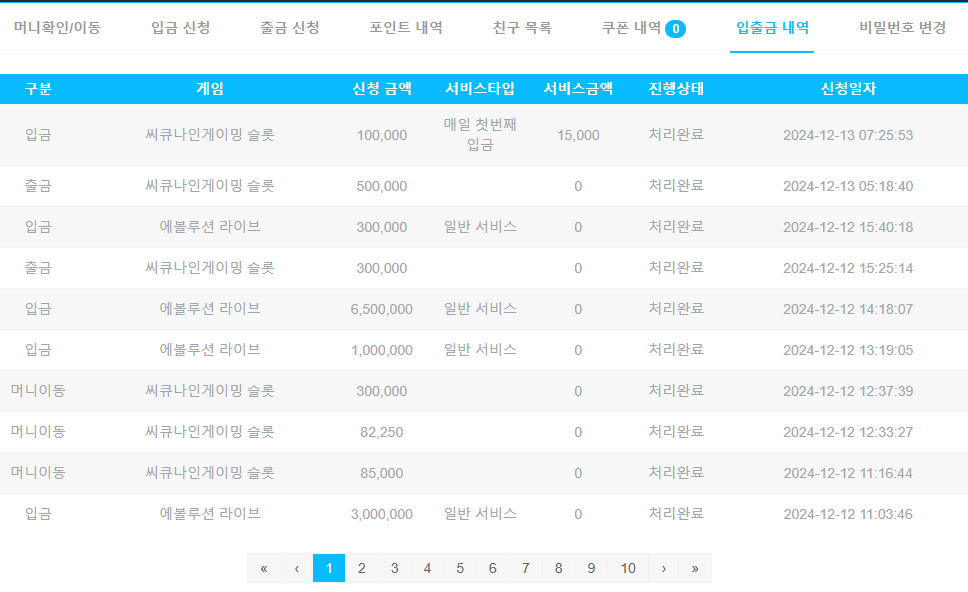The image size is (968, 592).
Task: Click the 82,250 amount cell
Action: tap(382, 432)
